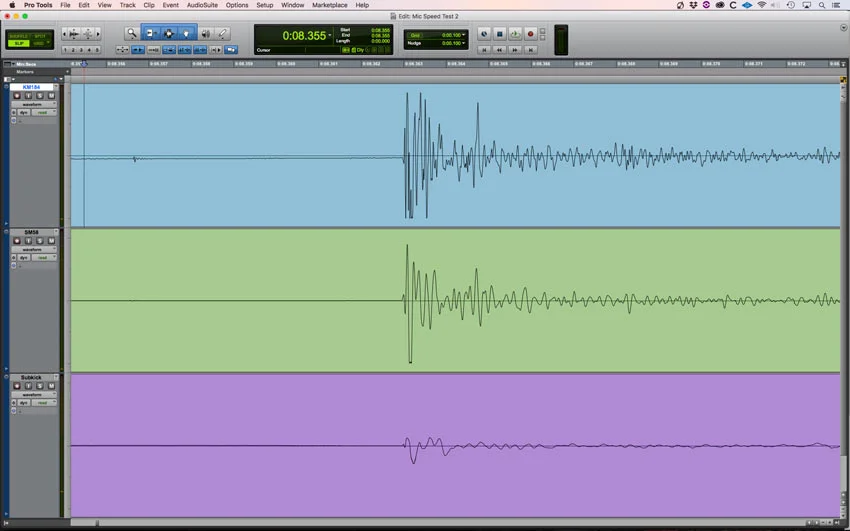Screen dimensions: 850x531
Task: Click the zoom in right arrow button
Action: (x=98, y=34)
